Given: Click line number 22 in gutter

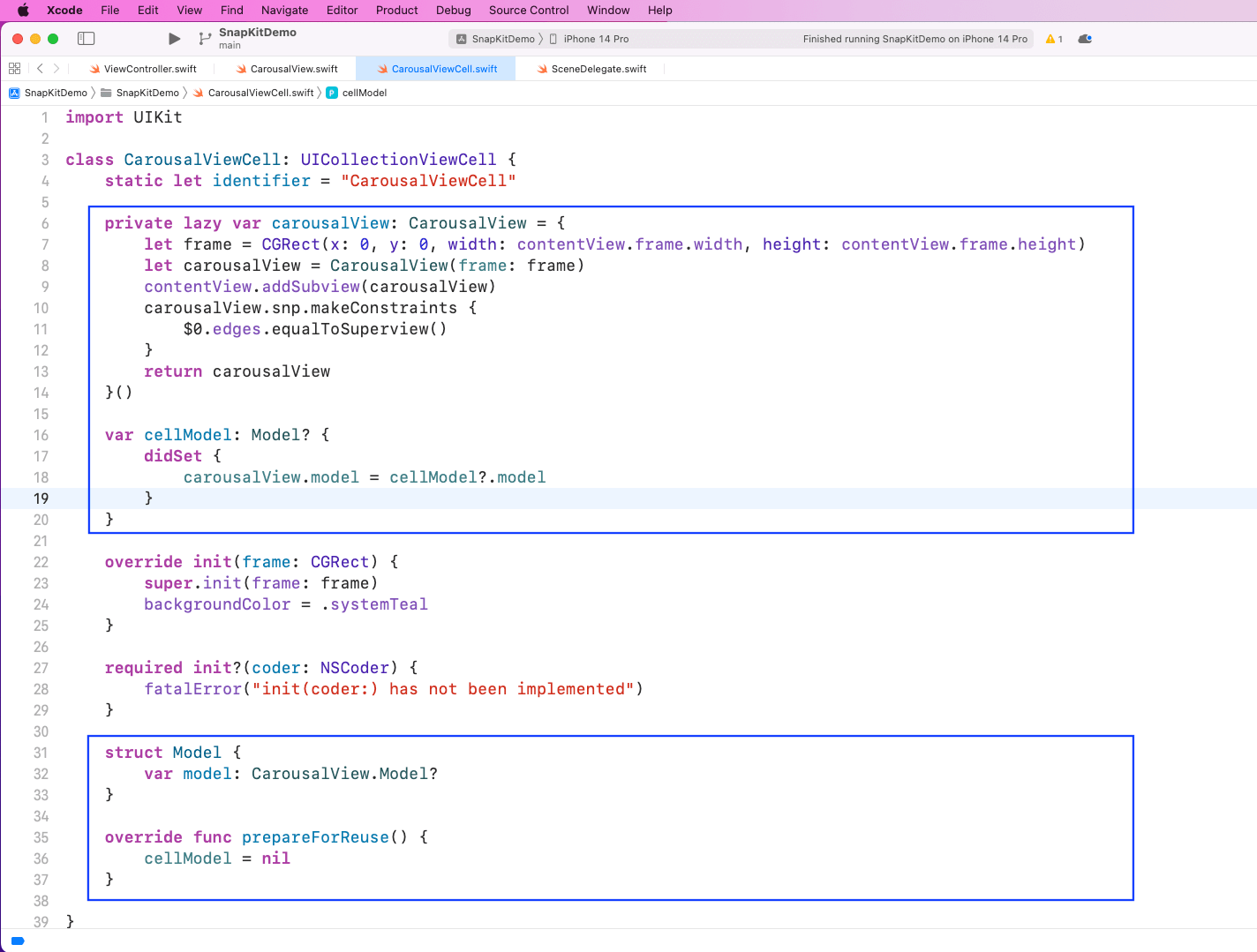Looking at the screenshot, I should coord(41,562).
